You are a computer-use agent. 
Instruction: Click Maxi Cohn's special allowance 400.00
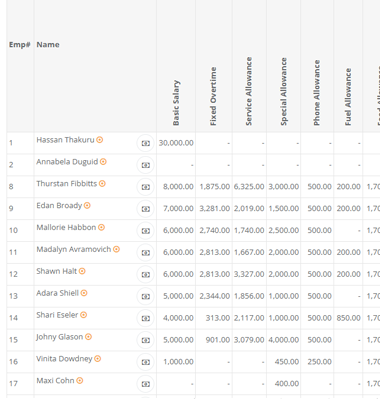[287, 384]
